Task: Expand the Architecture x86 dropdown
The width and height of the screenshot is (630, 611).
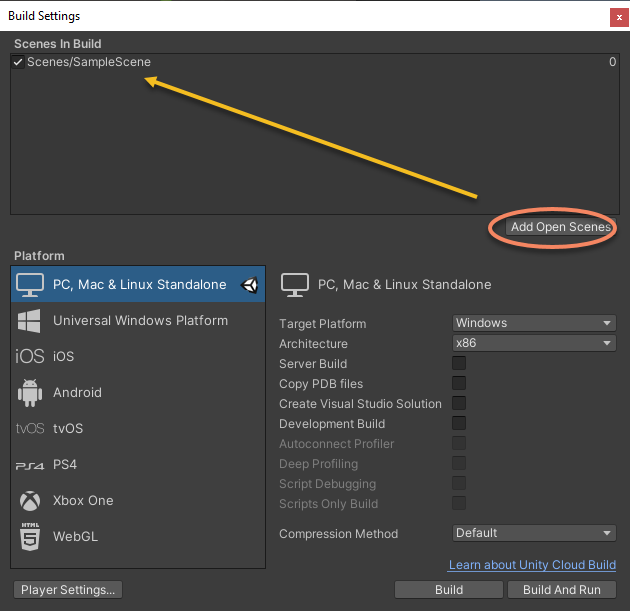Action: [x=534, y=343]
